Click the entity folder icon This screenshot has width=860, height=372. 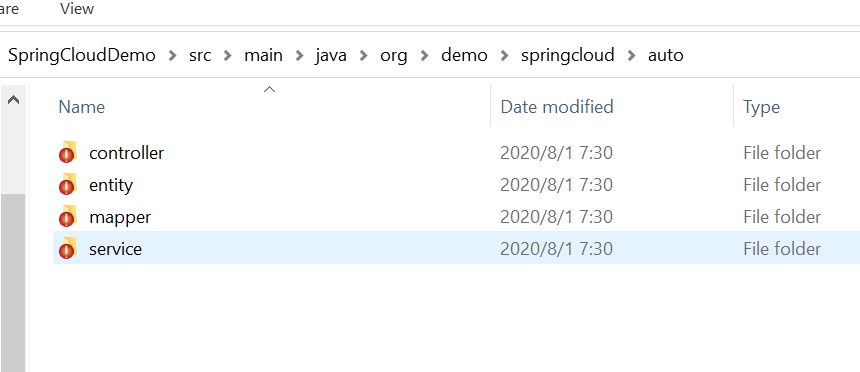click(67, 185)
